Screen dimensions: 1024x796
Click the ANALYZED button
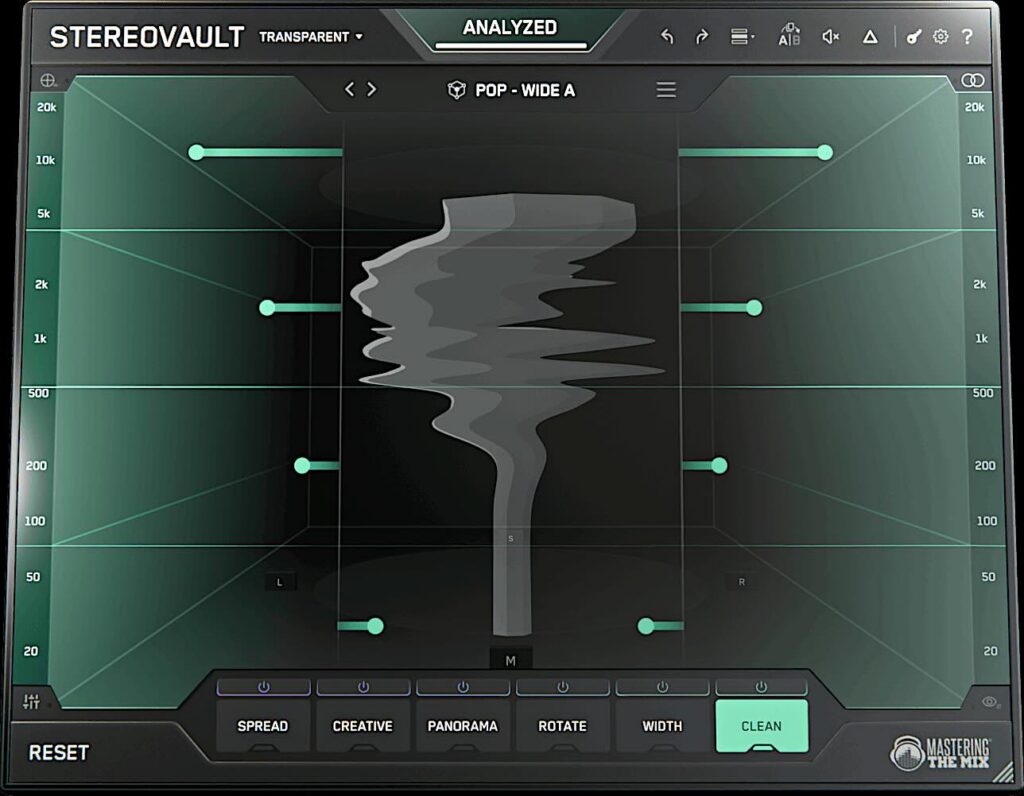(510, 28)
